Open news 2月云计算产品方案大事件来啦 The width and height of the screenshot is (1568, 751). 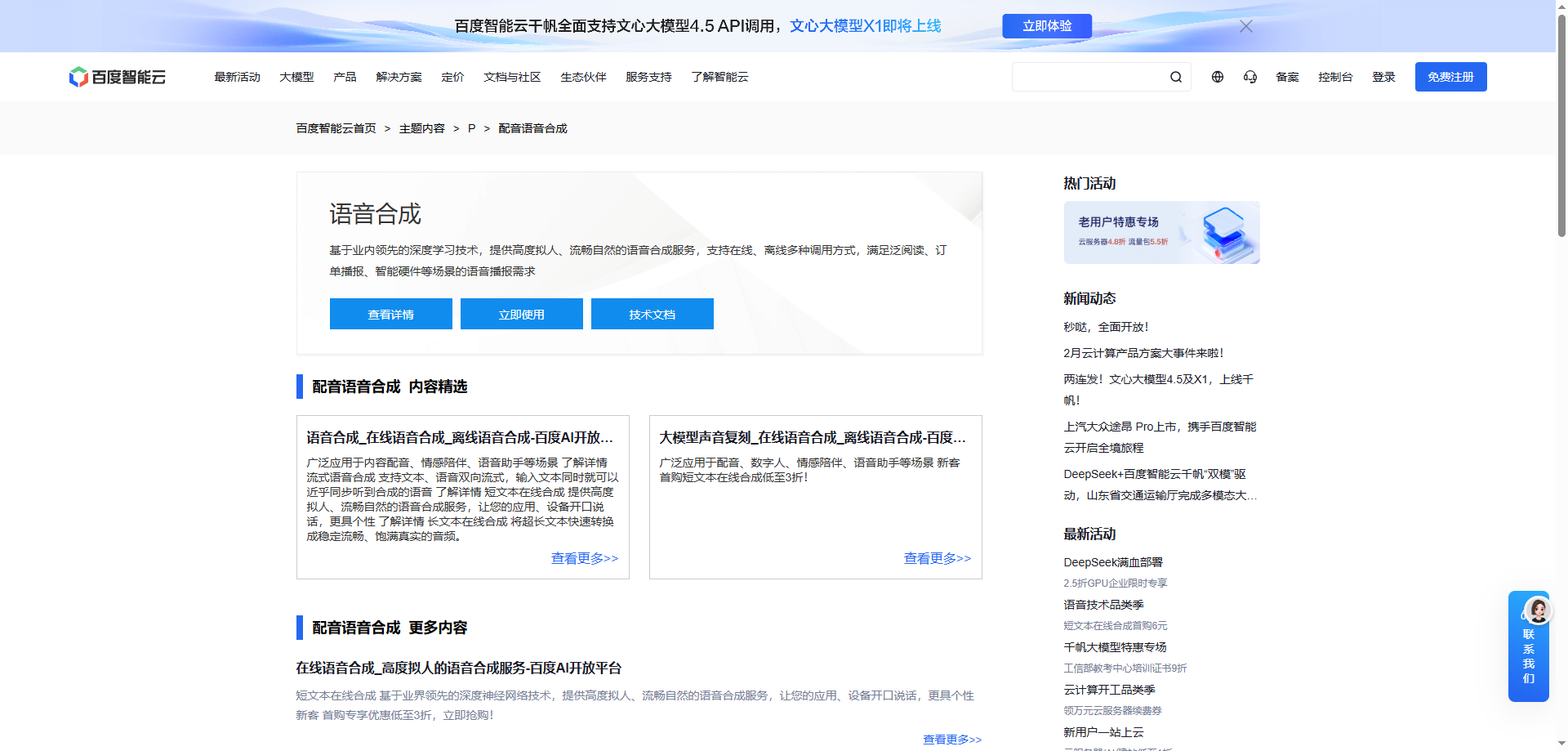pyautogui.click(x=1143, y=353)
